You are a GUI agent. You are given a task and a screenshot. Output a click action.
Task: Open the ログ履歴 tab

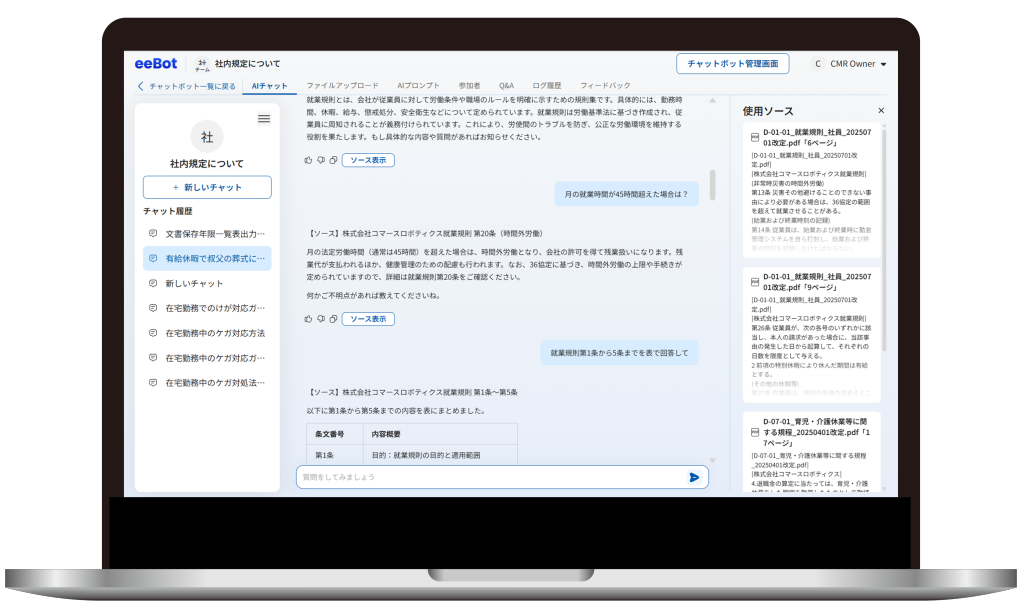tap(548, 86)
